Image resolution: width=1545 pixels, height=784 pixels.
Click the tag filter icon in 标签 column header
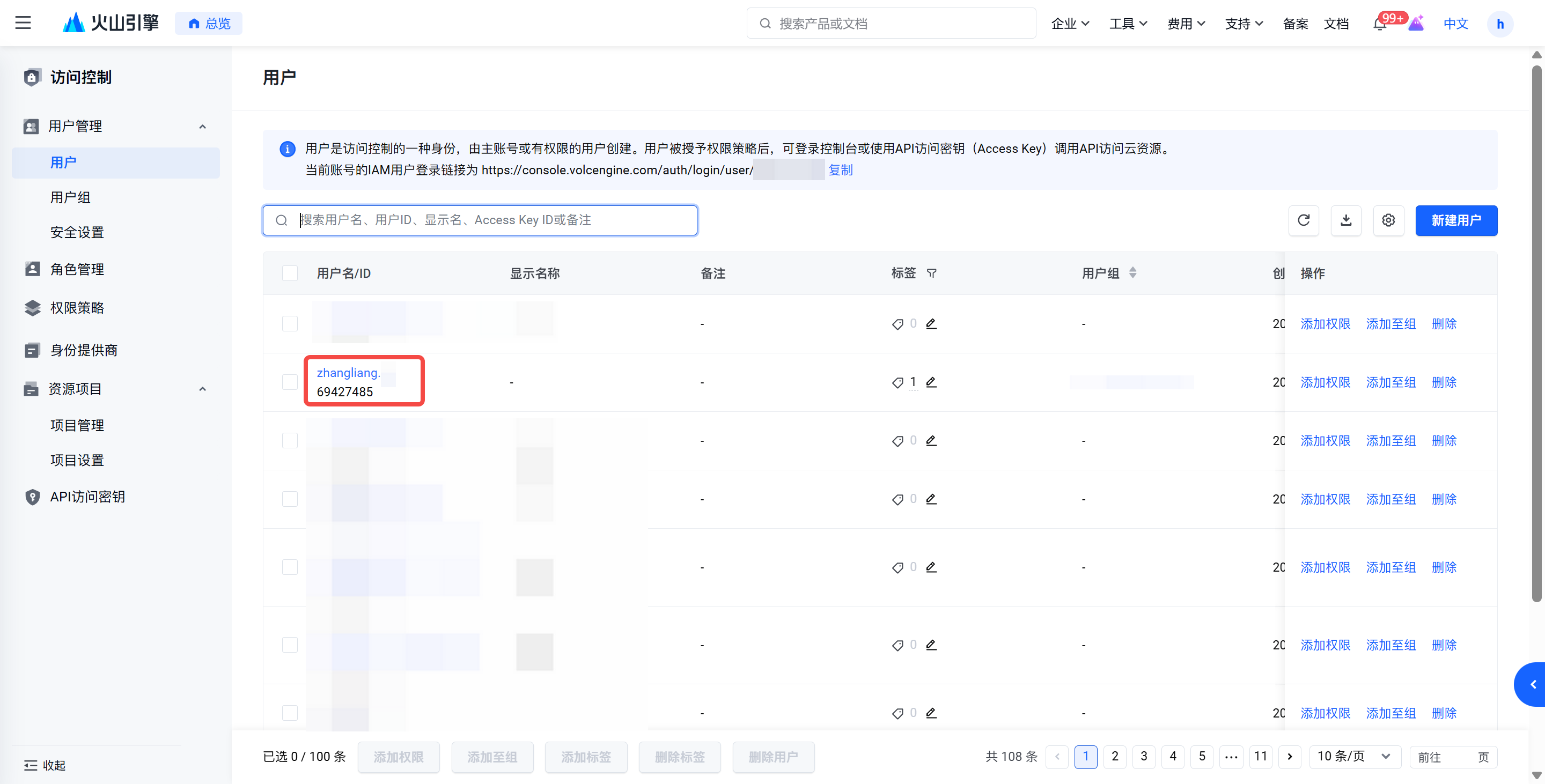coord(931,273)
